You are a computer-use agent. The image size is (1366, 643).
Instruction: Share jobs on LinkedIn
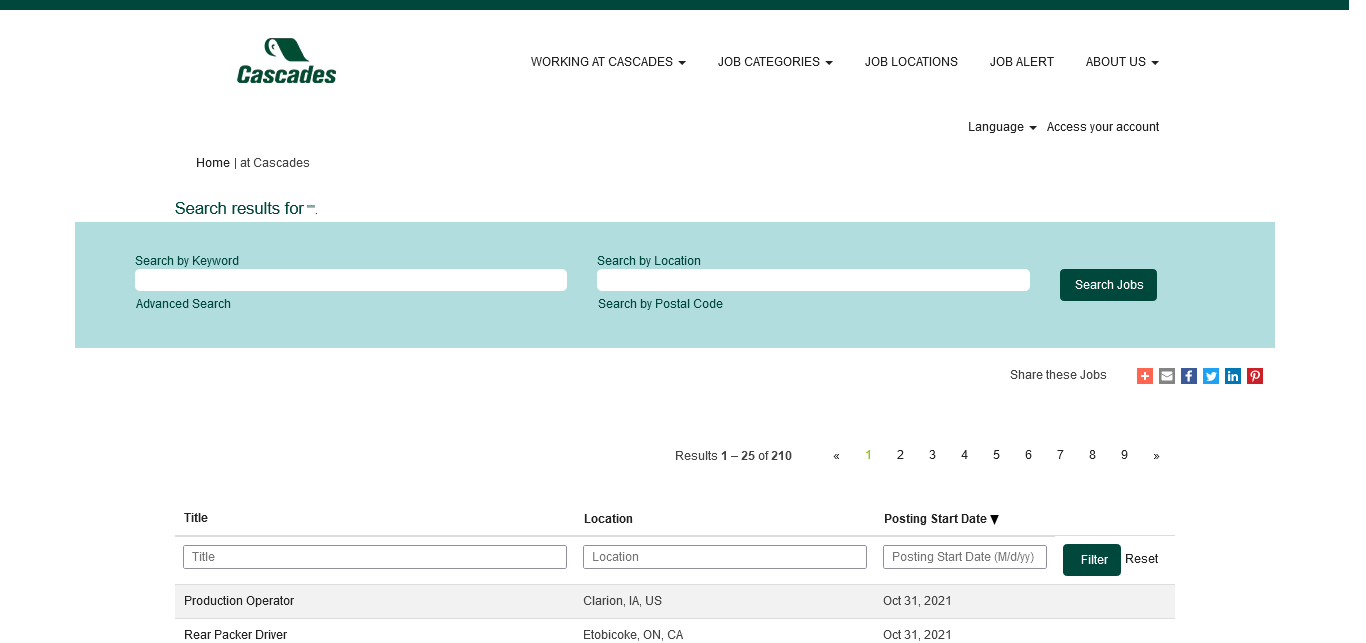click(x=1233, y=376)
